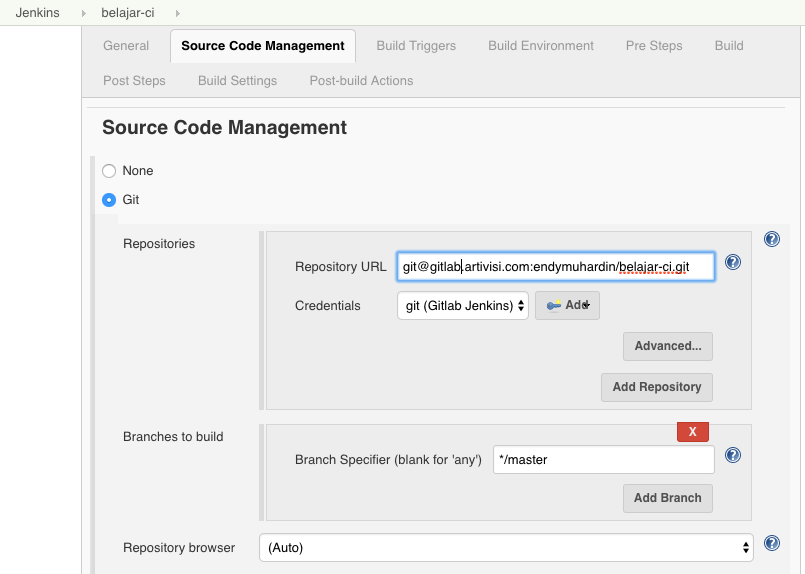Switch to the Pre Steps tab
This screenshot has width=805, height=574.
[x=654, y=46]
